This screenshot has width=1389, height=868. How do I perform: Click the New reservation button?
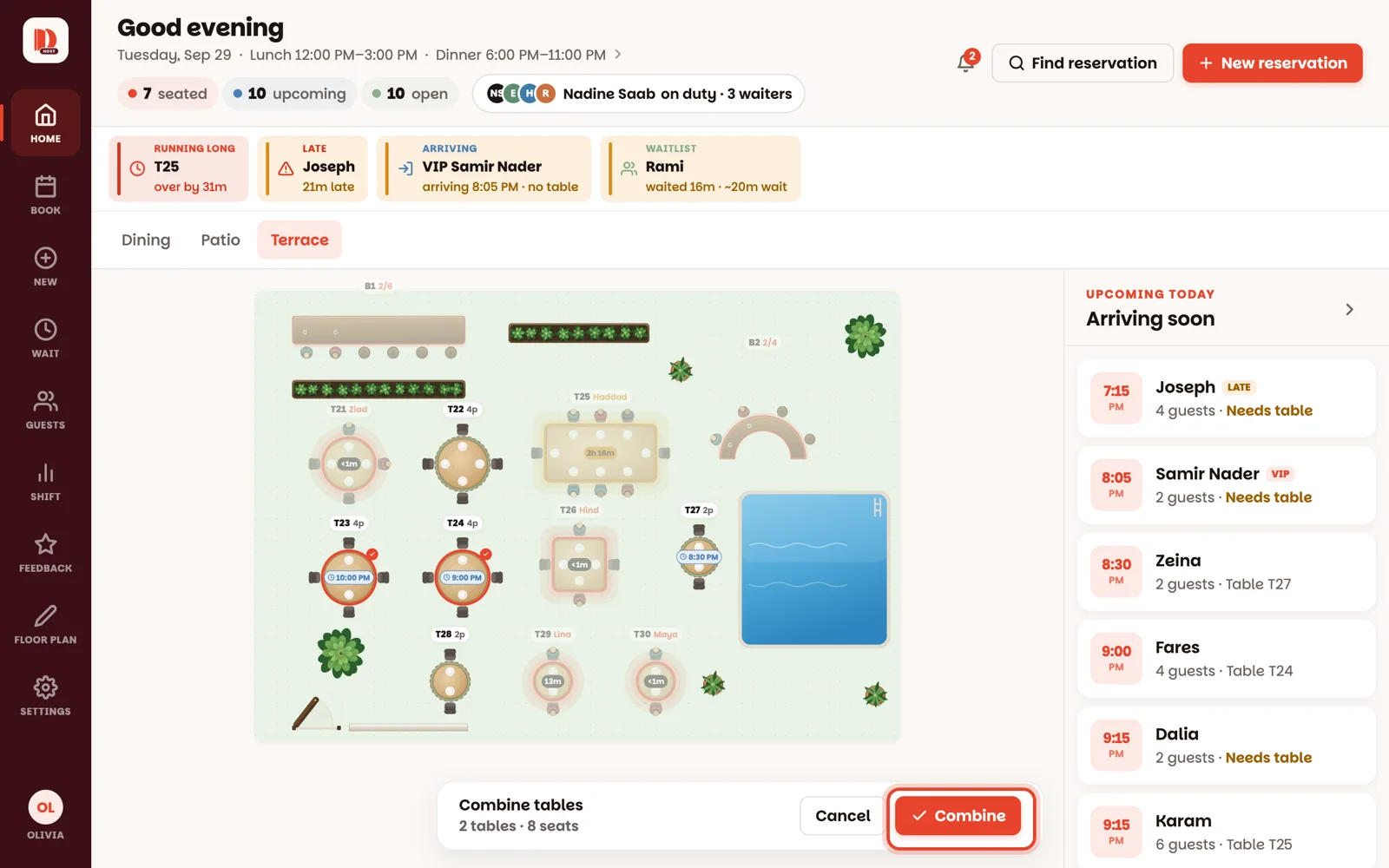1272,62
